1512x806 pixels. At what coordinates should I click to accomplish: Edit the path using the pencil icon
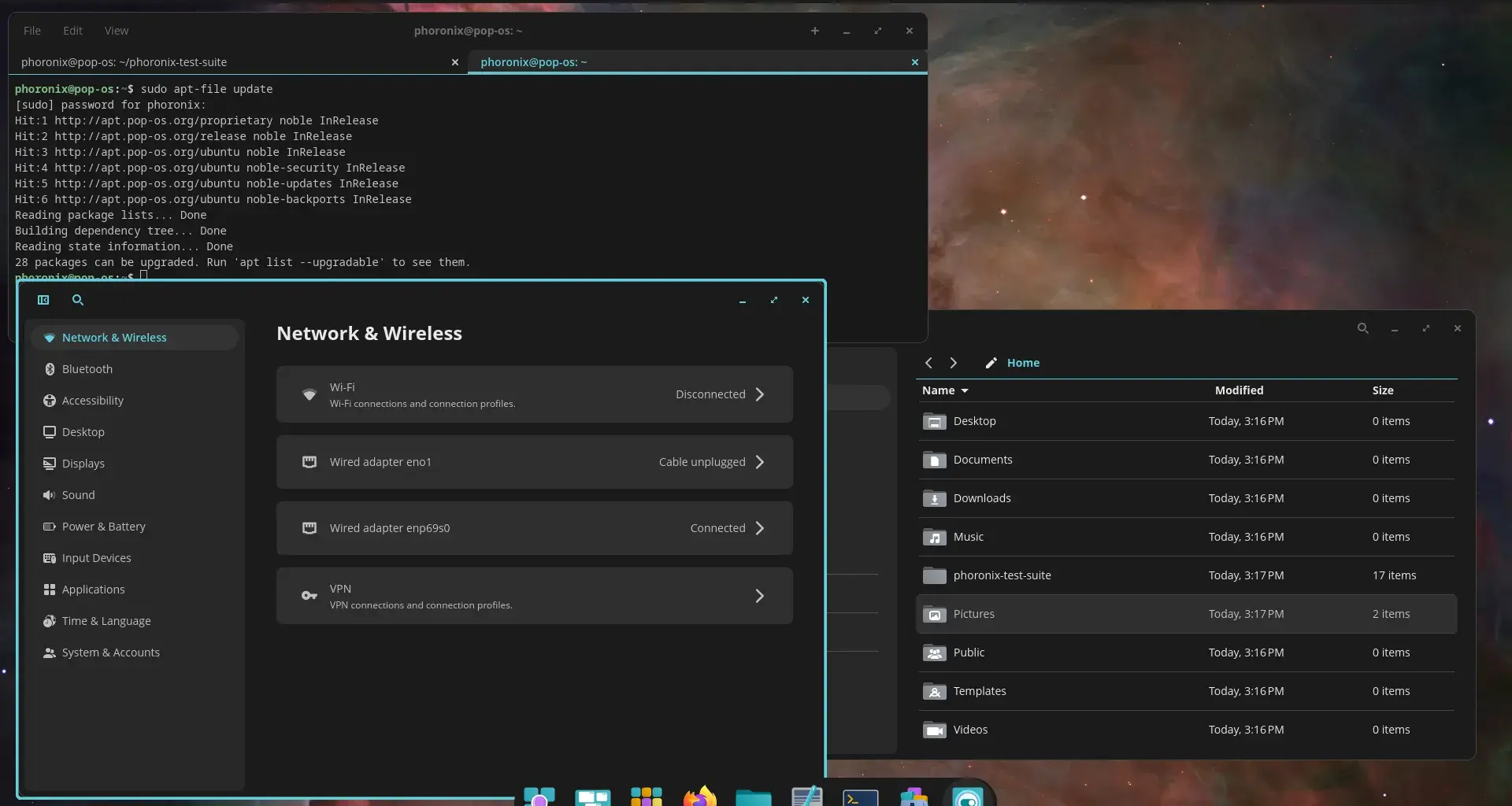point(991,363)
